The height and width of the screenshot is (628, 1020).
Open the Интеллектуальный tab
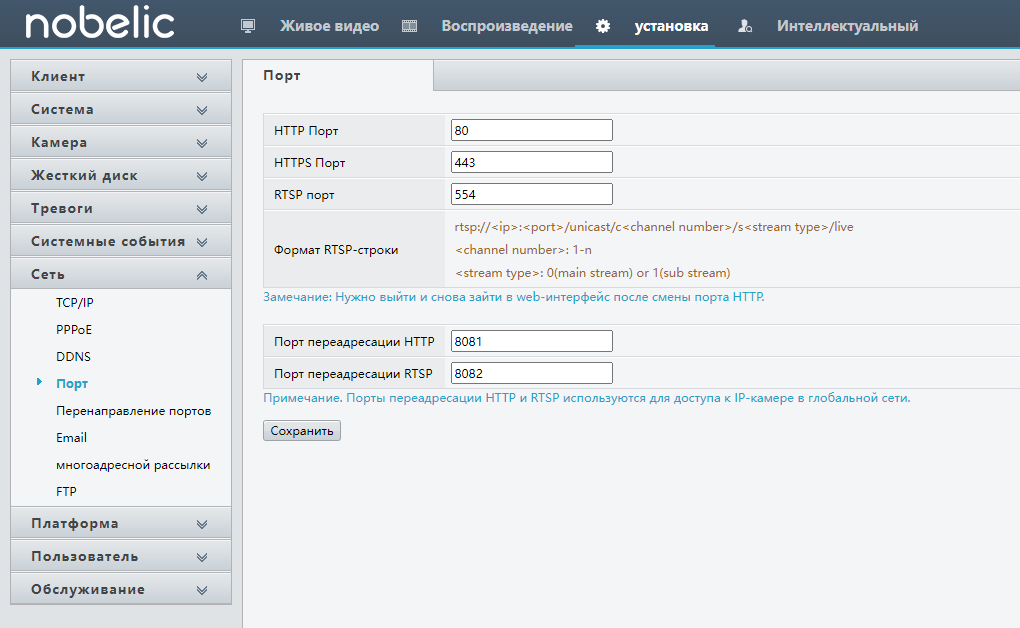click(848, 26)
